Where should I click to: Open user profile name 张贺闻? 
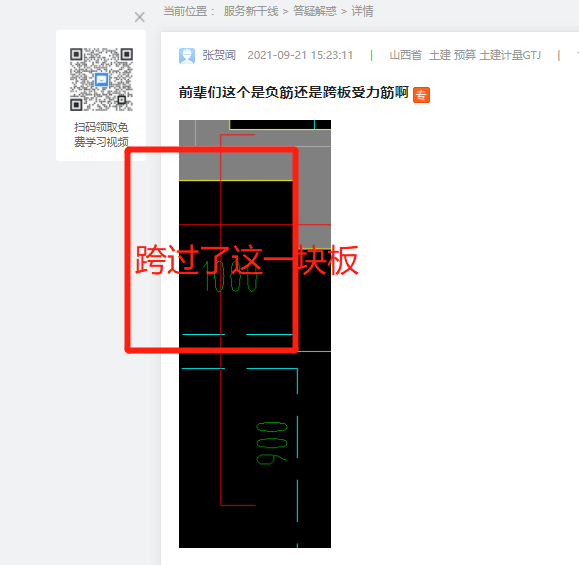tap(219, 55)
